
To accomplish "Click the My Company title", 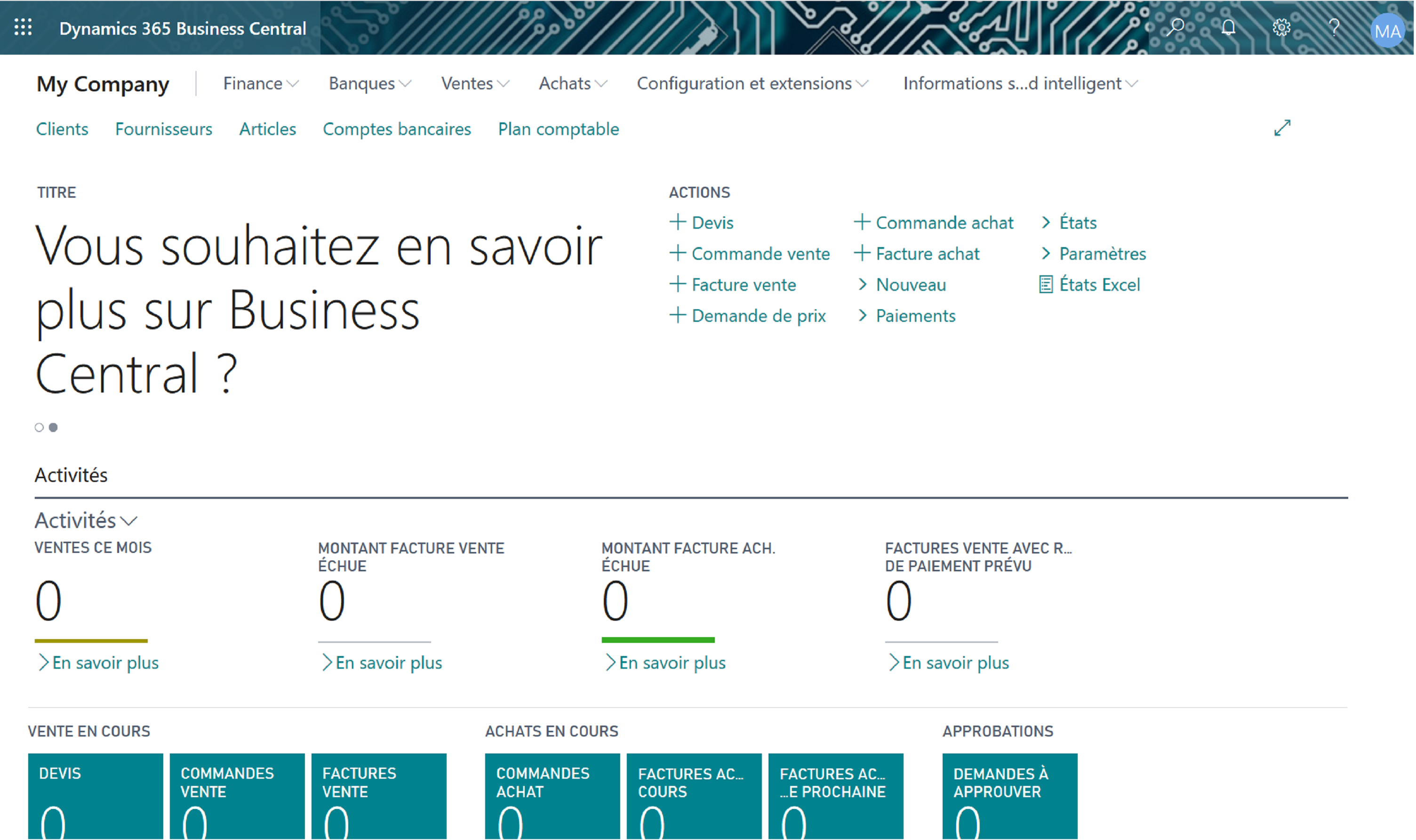I will pyautogui.click(x=103, y=84).
